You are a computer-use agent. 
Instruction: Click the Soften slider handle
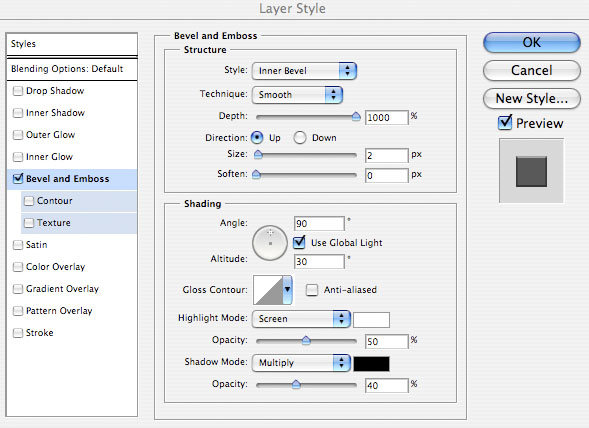click(x=256, y=174)
